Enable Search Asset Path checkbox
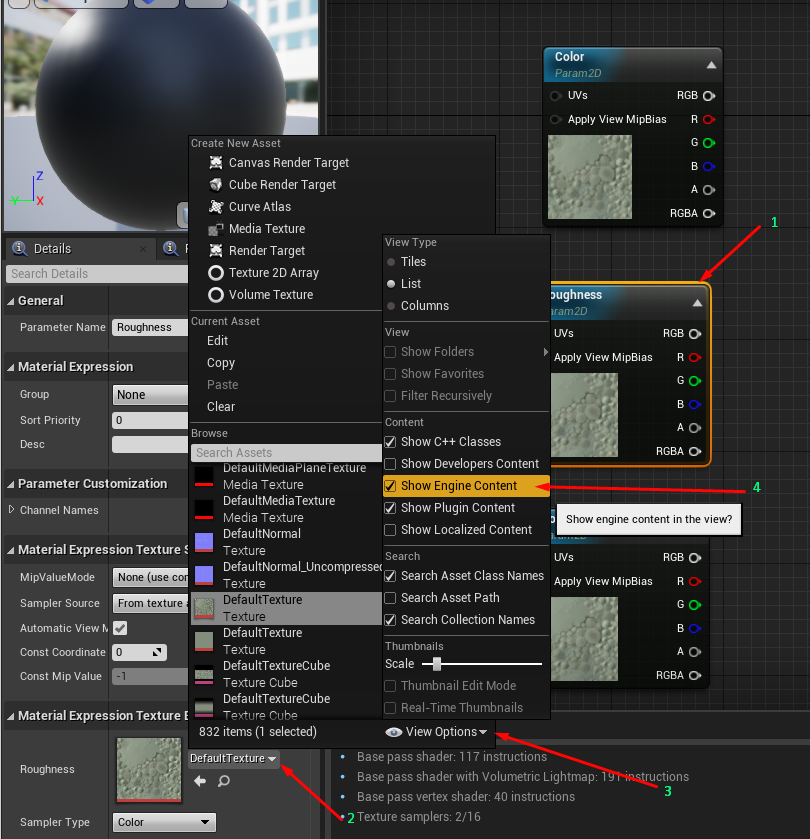 391,598
